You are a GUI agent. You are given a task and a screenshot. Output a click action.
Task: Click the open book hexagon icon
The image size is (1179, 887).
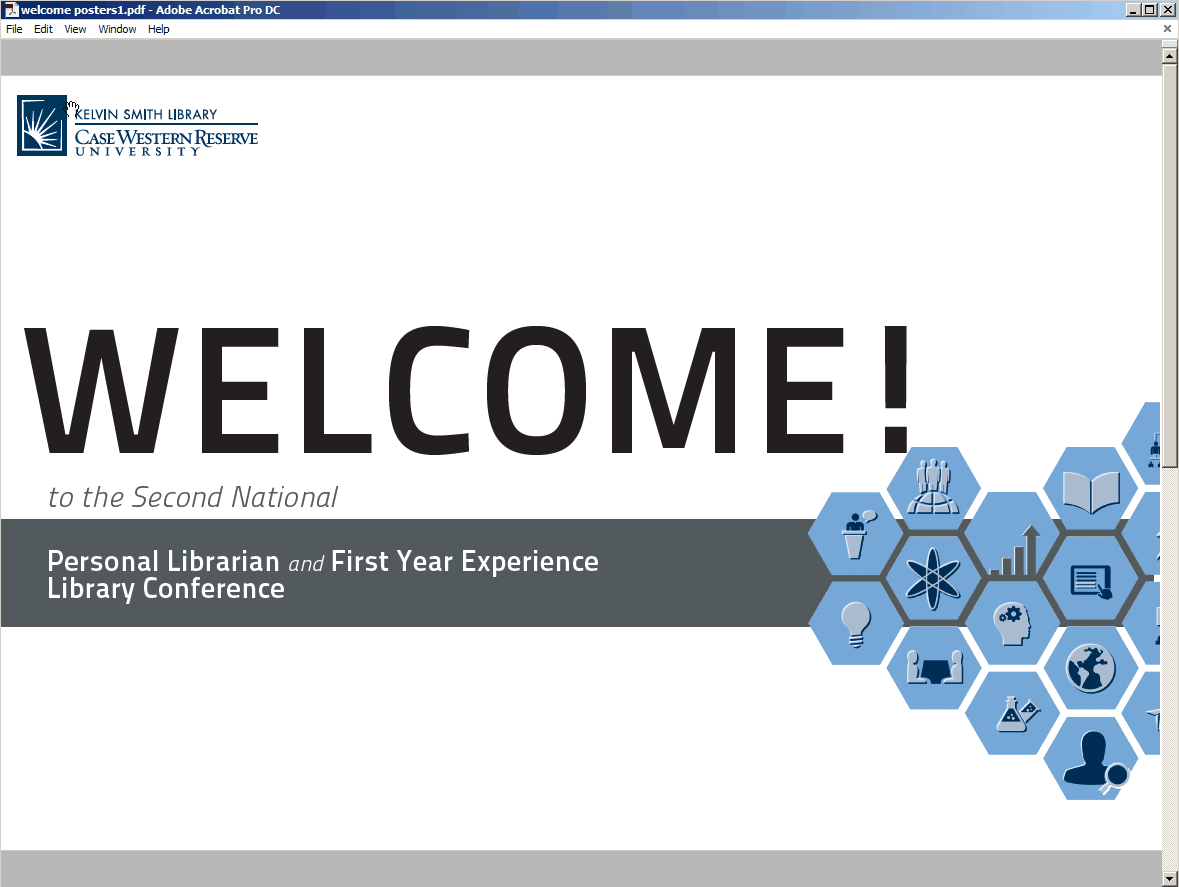pyautogui.click(x=1091, y=489)
